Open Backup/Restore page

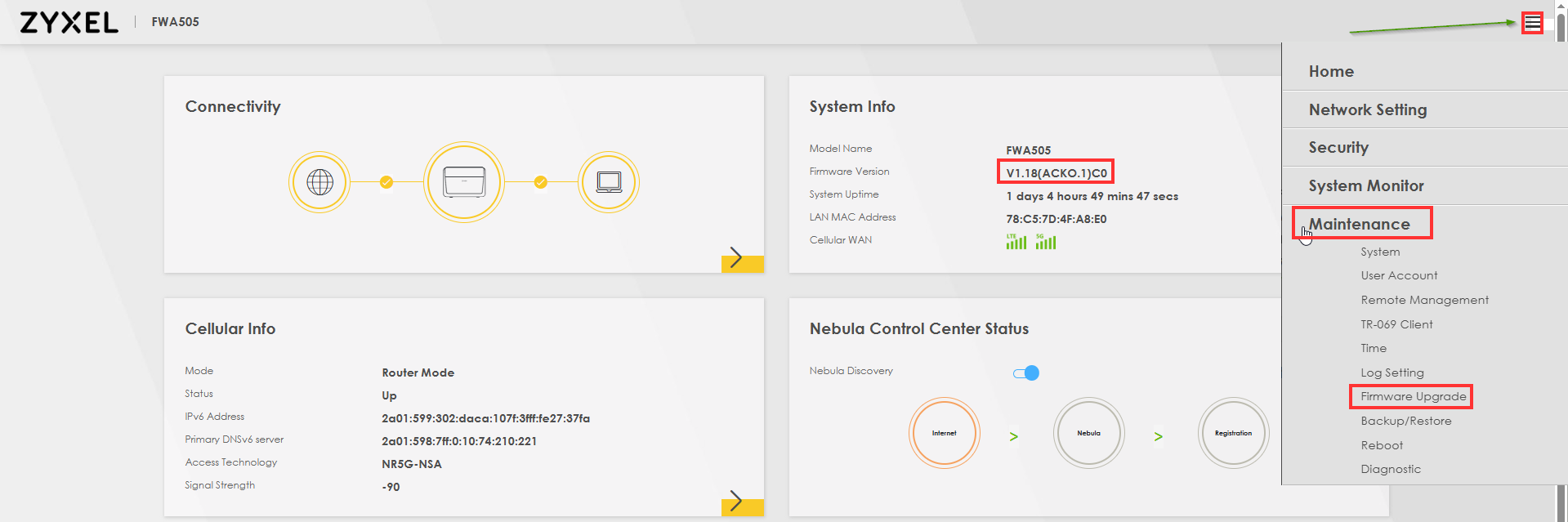coord(1406,422)
